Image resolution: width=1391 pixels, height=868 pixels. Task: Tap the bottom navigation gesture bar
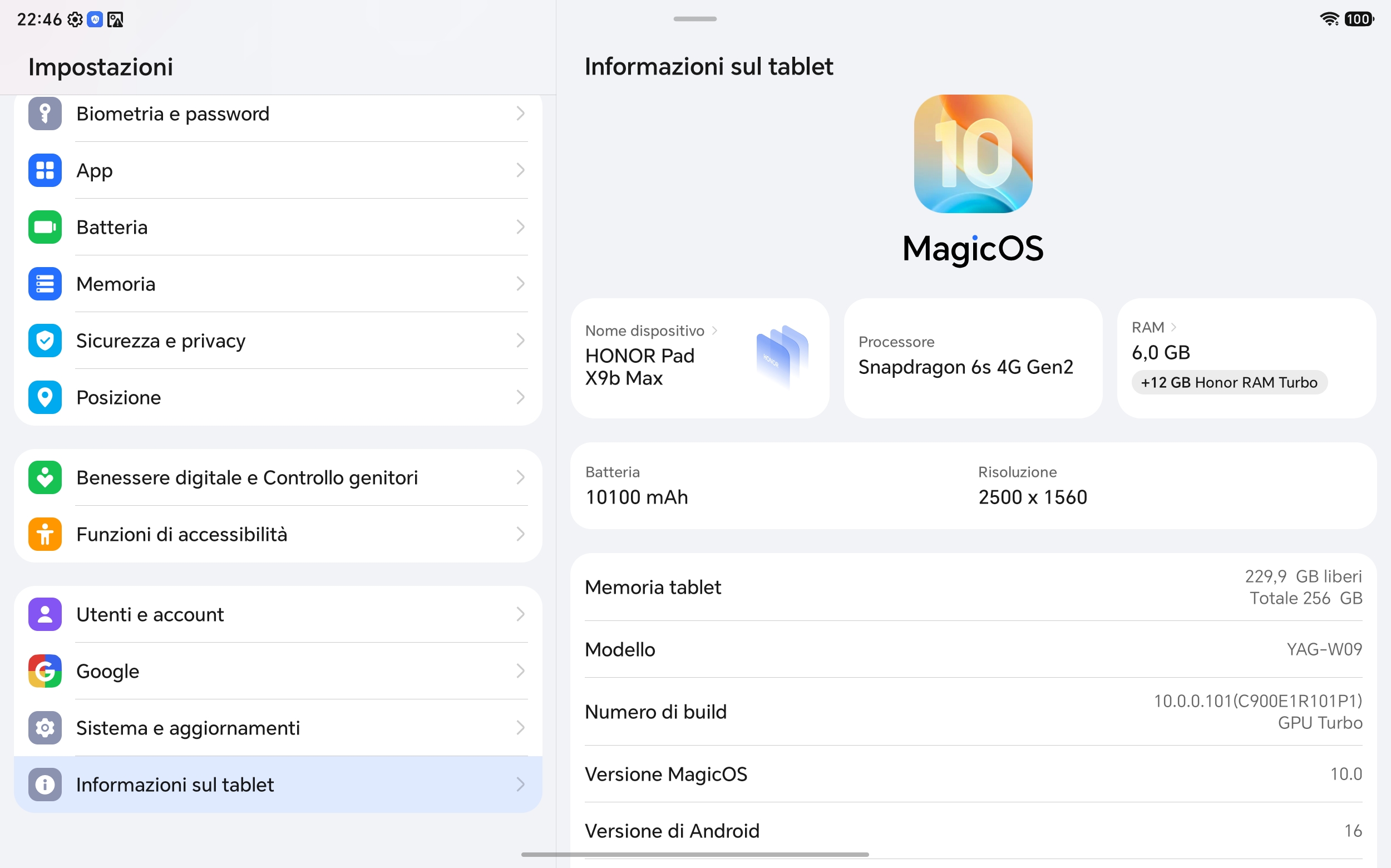click(694, 855)
